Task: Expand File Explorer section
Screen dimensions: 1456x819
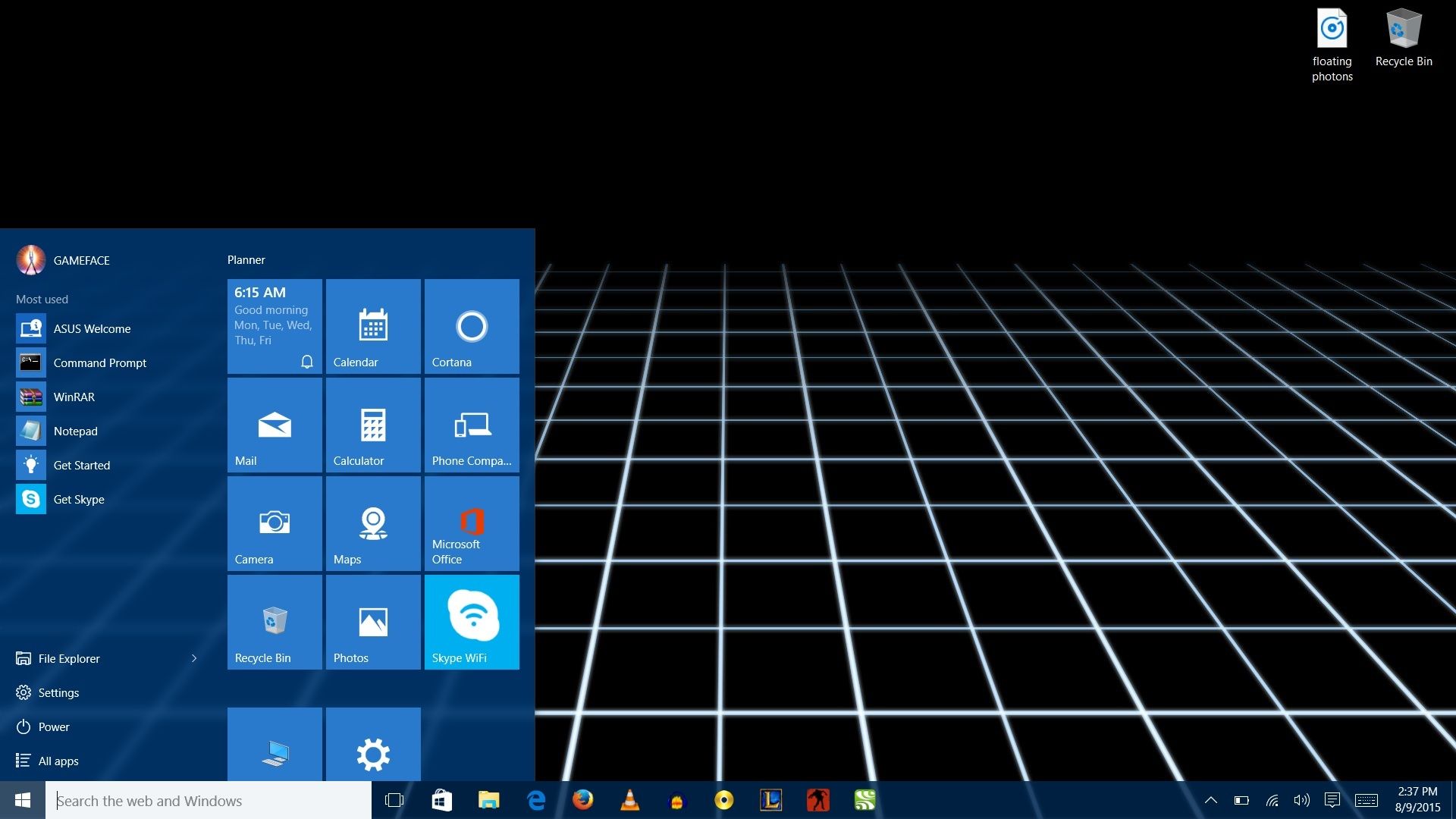Action: point(195,658)
